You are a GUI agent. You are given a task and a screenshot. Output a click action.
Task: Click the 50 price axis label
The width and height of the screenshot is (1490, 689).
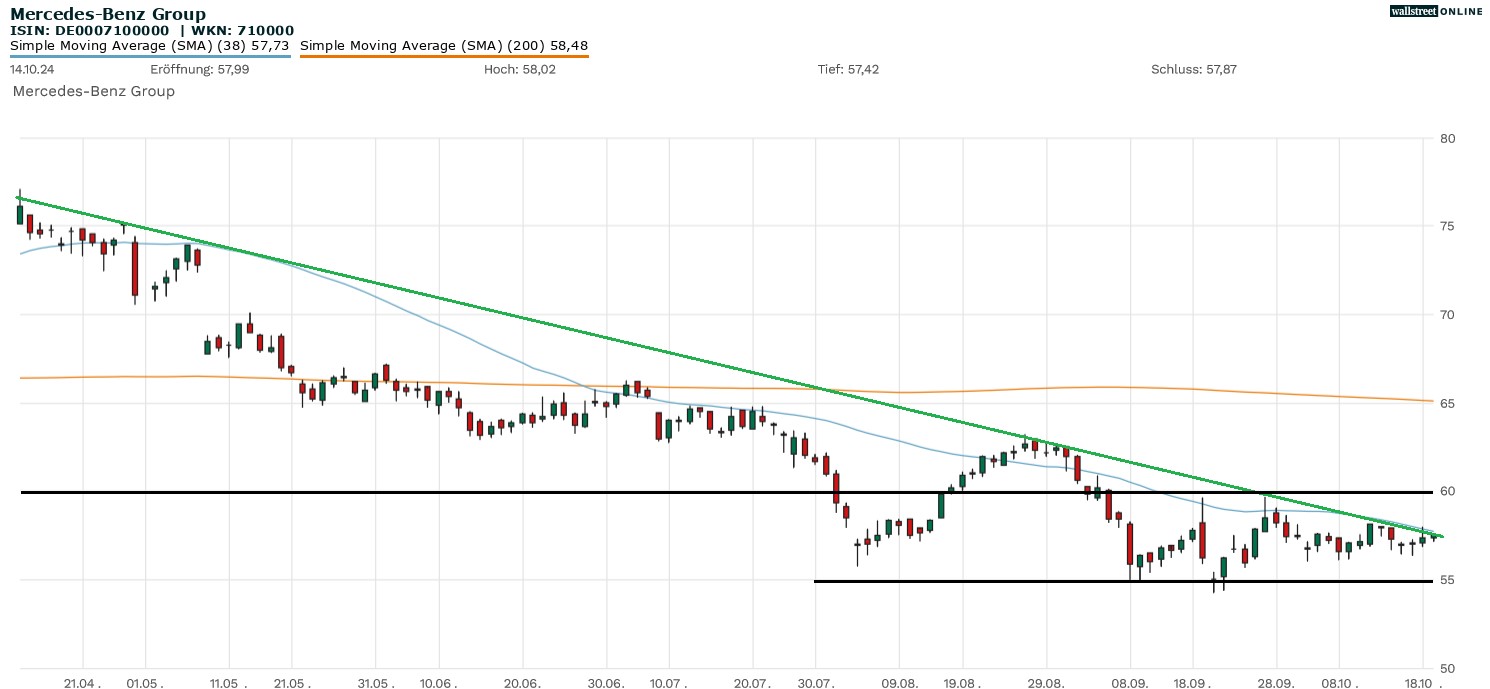pyautogui.click(x=1445, y=669)
